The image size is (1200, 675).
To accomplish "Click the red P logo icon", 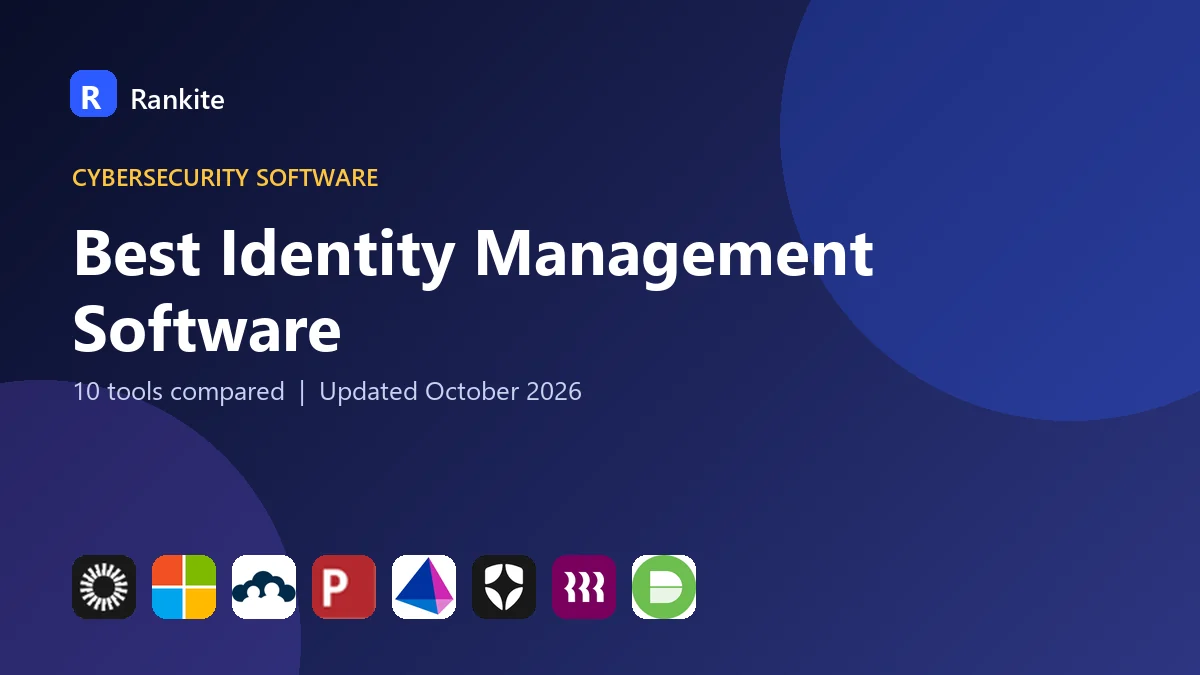I will tap(344, 587).
